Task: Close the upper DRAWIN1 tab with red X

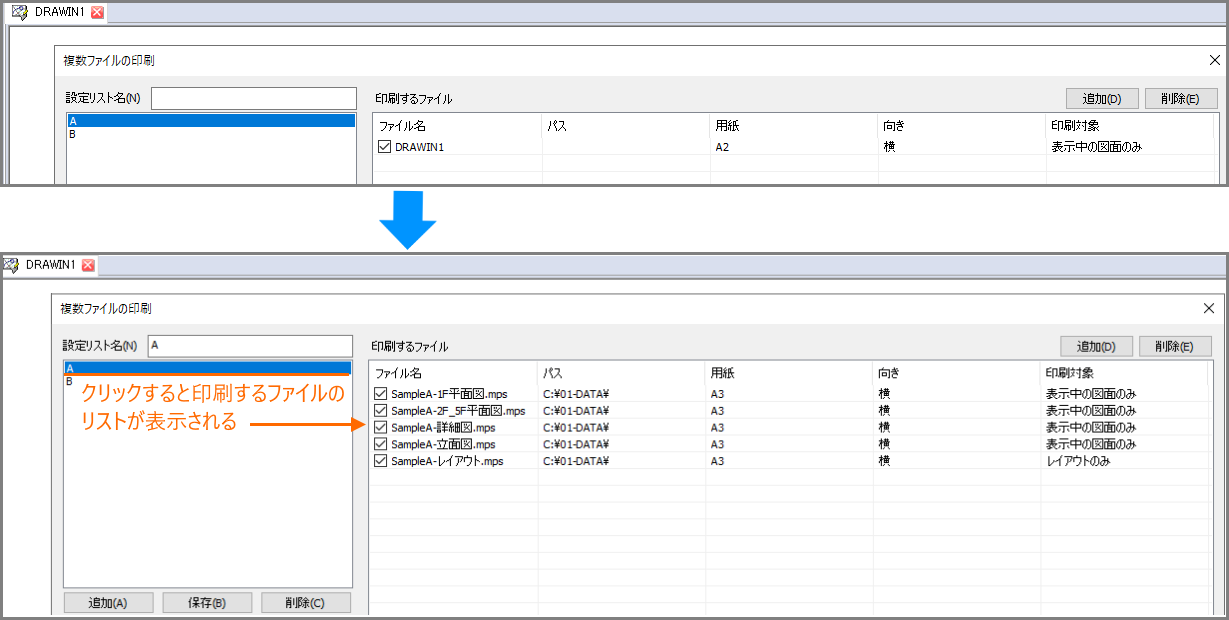Action: tap(97, 13)
